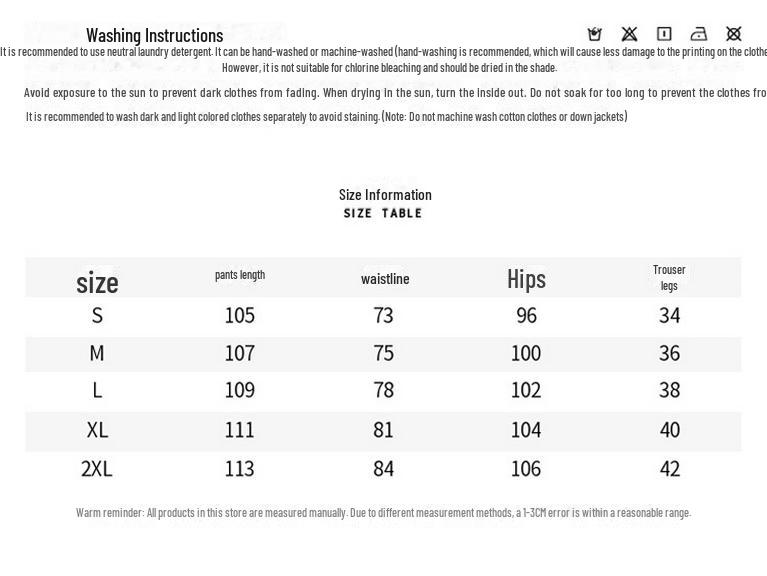Click the do-not-dry-clean crossed circle icon
The image size is (767, 576).
734,34
